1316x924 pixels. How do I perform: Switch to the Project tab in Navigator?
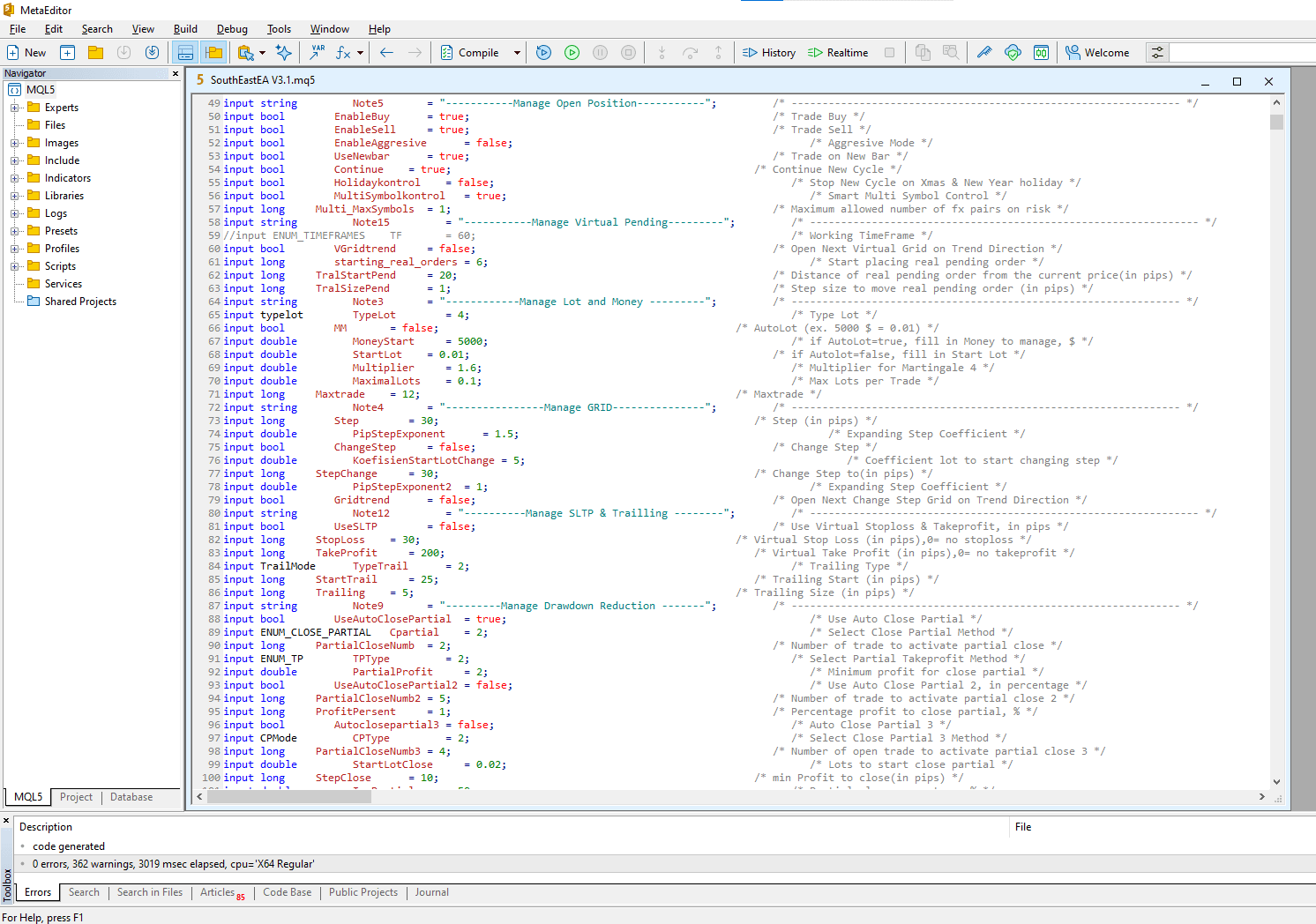coord(76,797)
